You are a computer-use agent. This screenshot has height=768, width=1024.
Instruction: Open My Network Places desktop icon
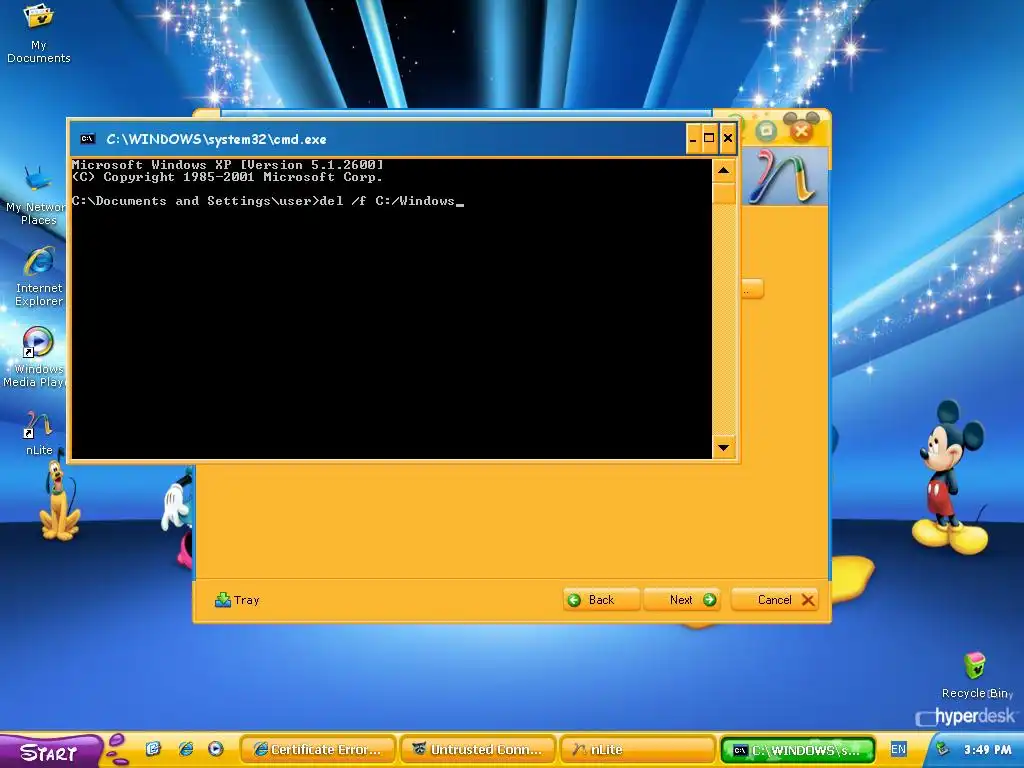(38, 195)
